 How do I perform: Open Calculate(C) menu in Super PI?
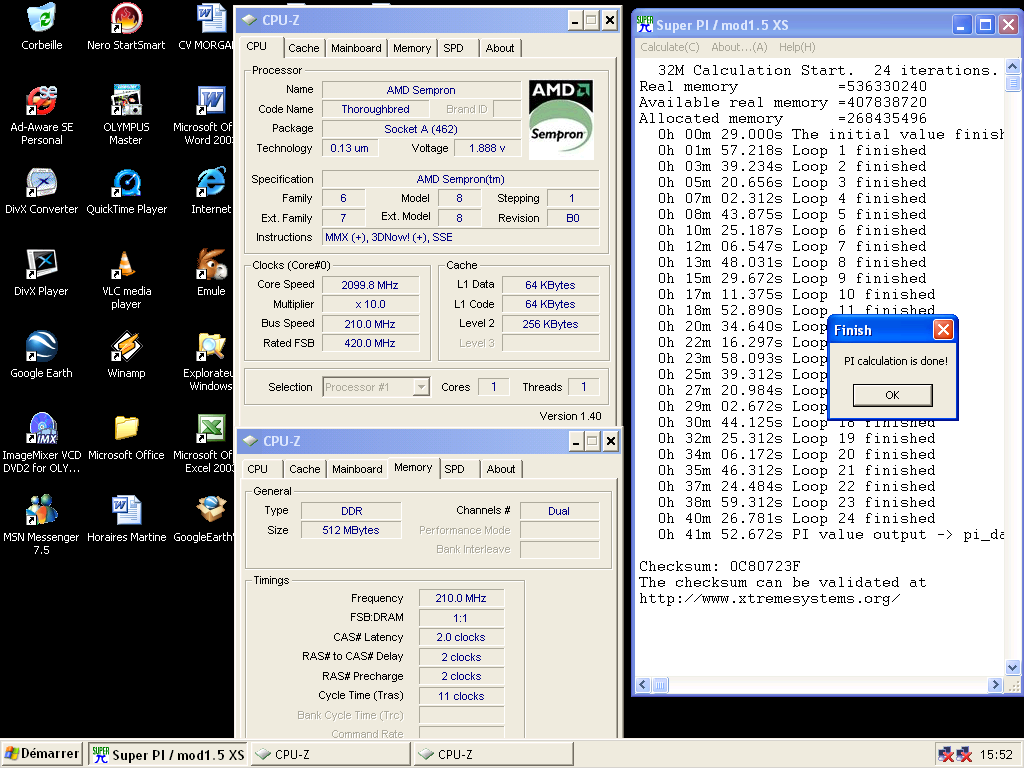669,47
